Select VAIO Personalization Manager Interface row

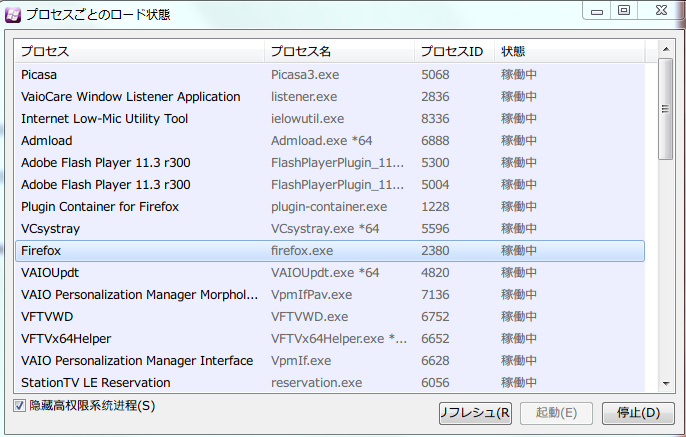pos(330,360)
